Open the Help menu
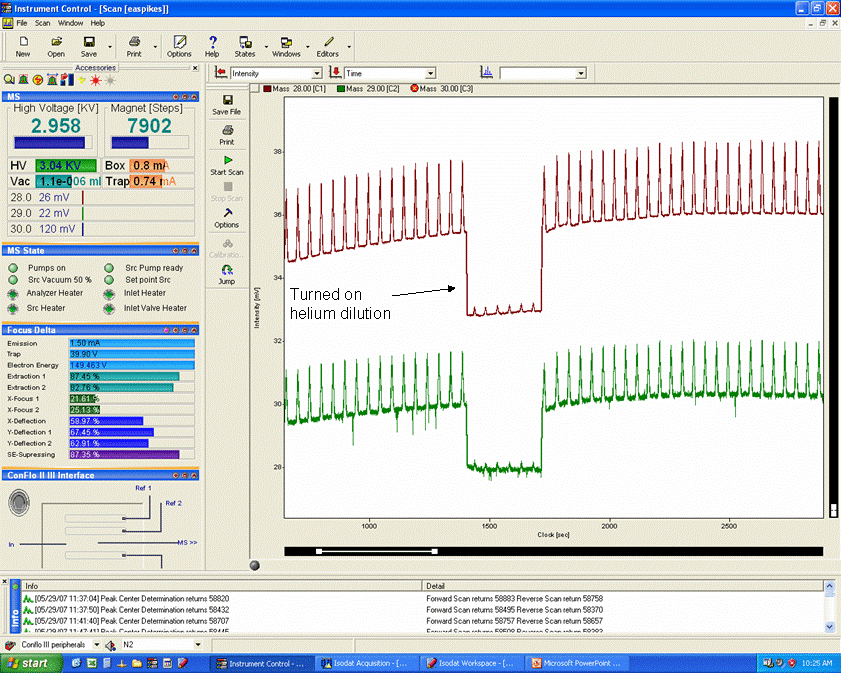Screen dimensions: 841x673 pyautogui.click(x=98, y=23)
